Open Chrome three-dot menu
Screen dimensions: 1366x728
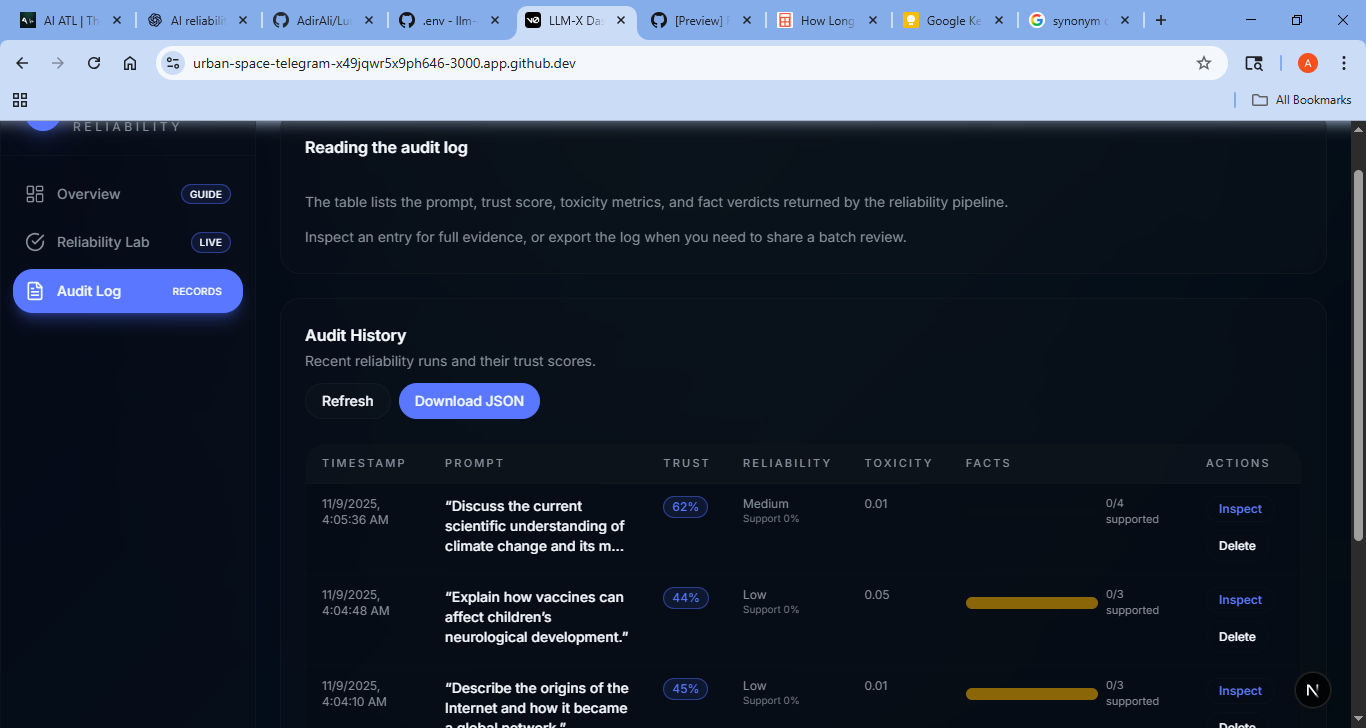pyautogui.click(x=1343, y=63)
